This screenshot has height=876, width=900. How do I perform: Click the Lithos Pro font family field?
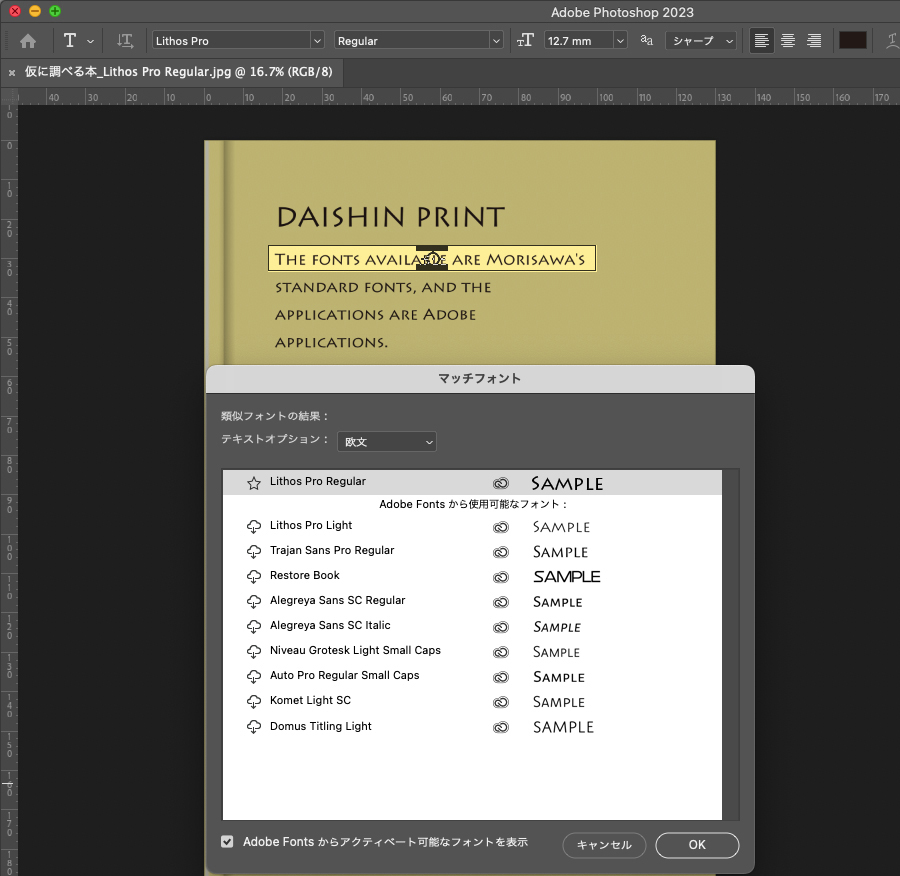pyautogui.click(x=232, y=41)
